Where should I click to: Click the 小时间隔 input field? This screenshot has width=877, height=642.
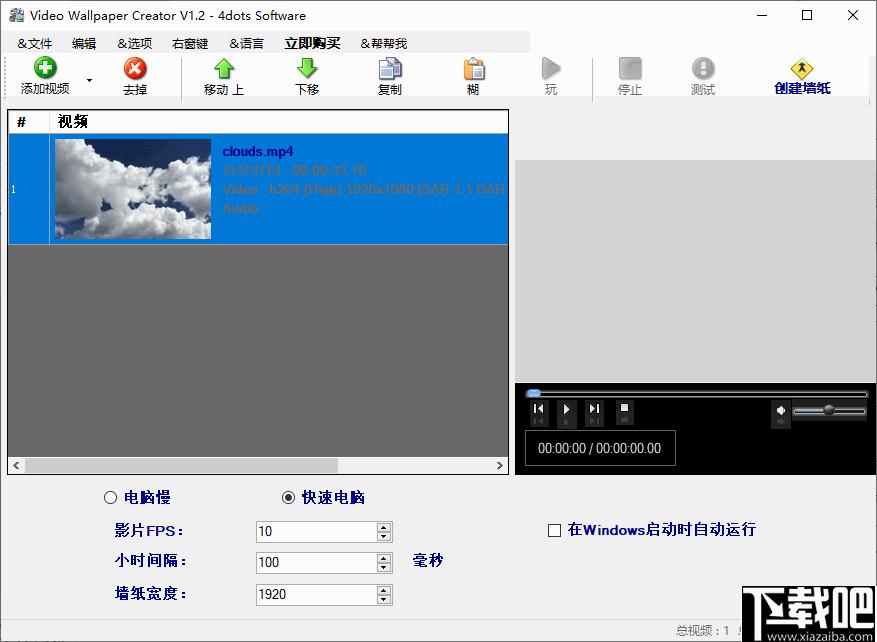[x=317, y=563]
